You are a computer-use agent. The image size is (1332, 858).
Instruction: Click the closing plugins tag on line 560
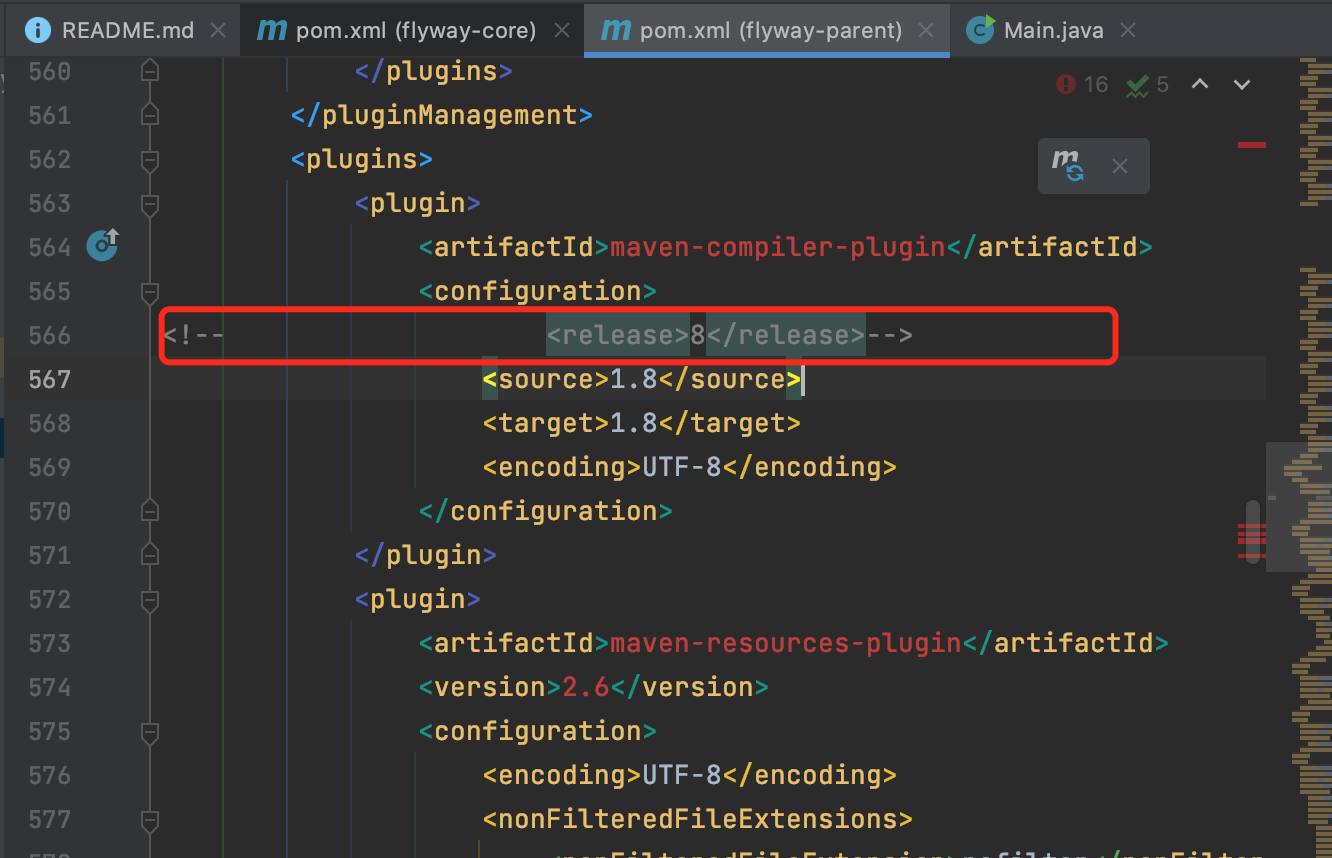click(x=434, y=71)
